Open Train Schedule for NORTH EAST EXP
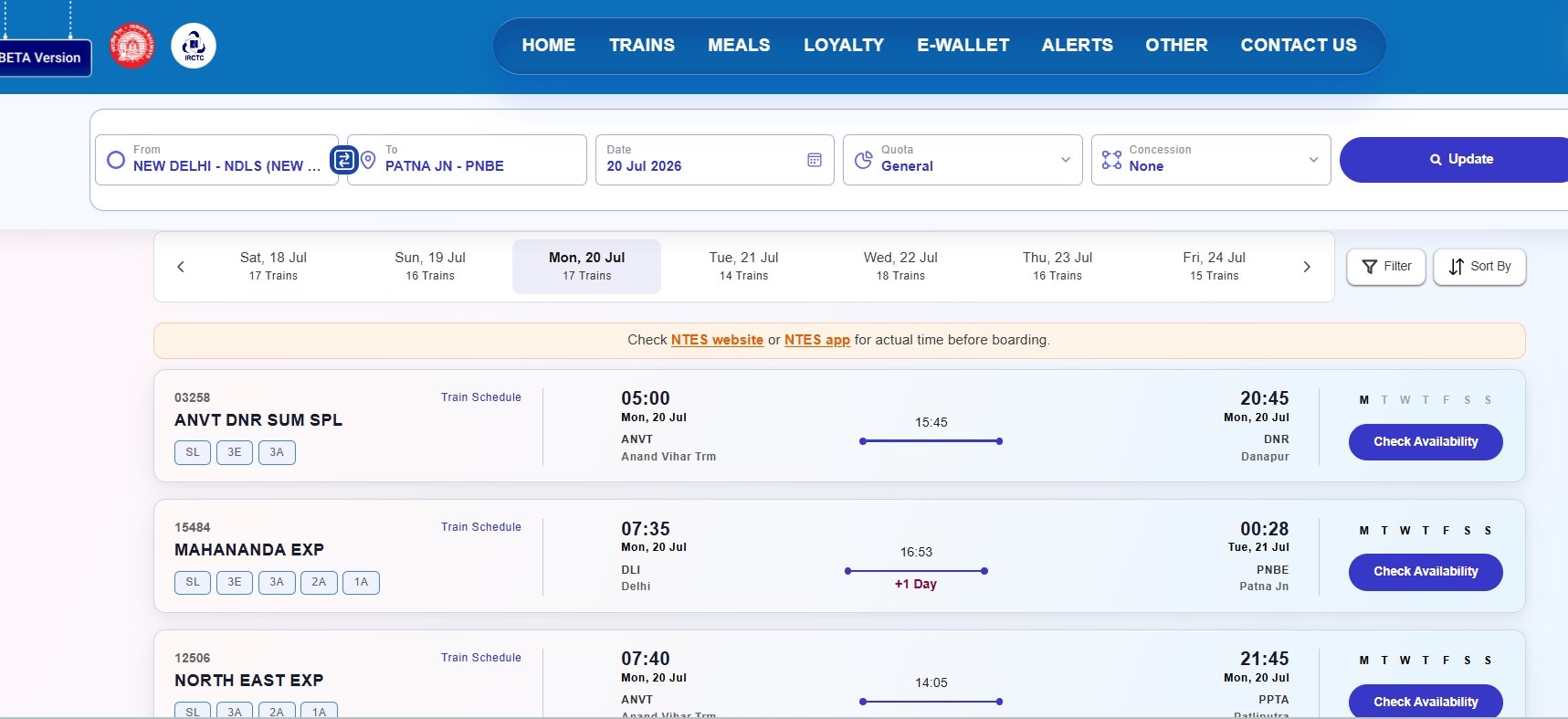1568x719 pixels. tap(481, 658)
